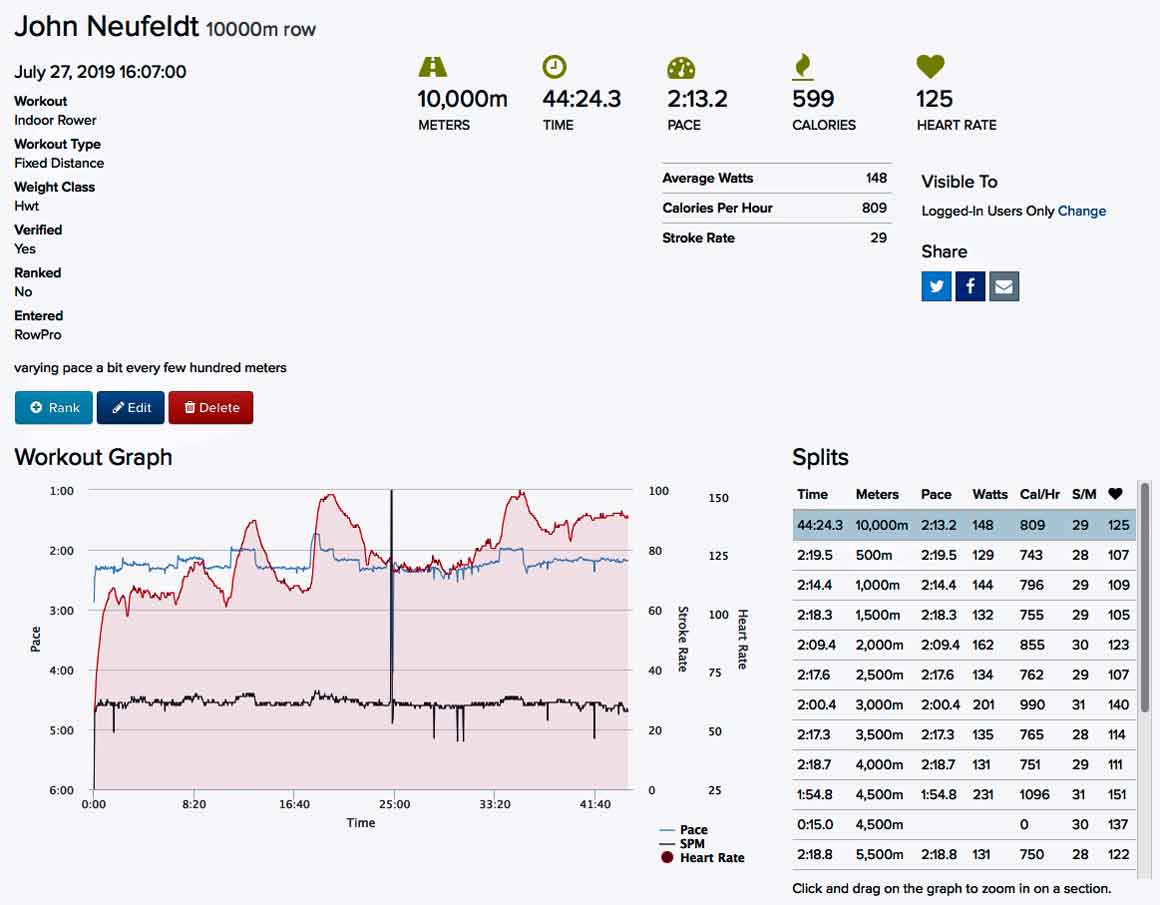
Task: Click the Average Watts value 148
Action: click(x=876, y=178)
